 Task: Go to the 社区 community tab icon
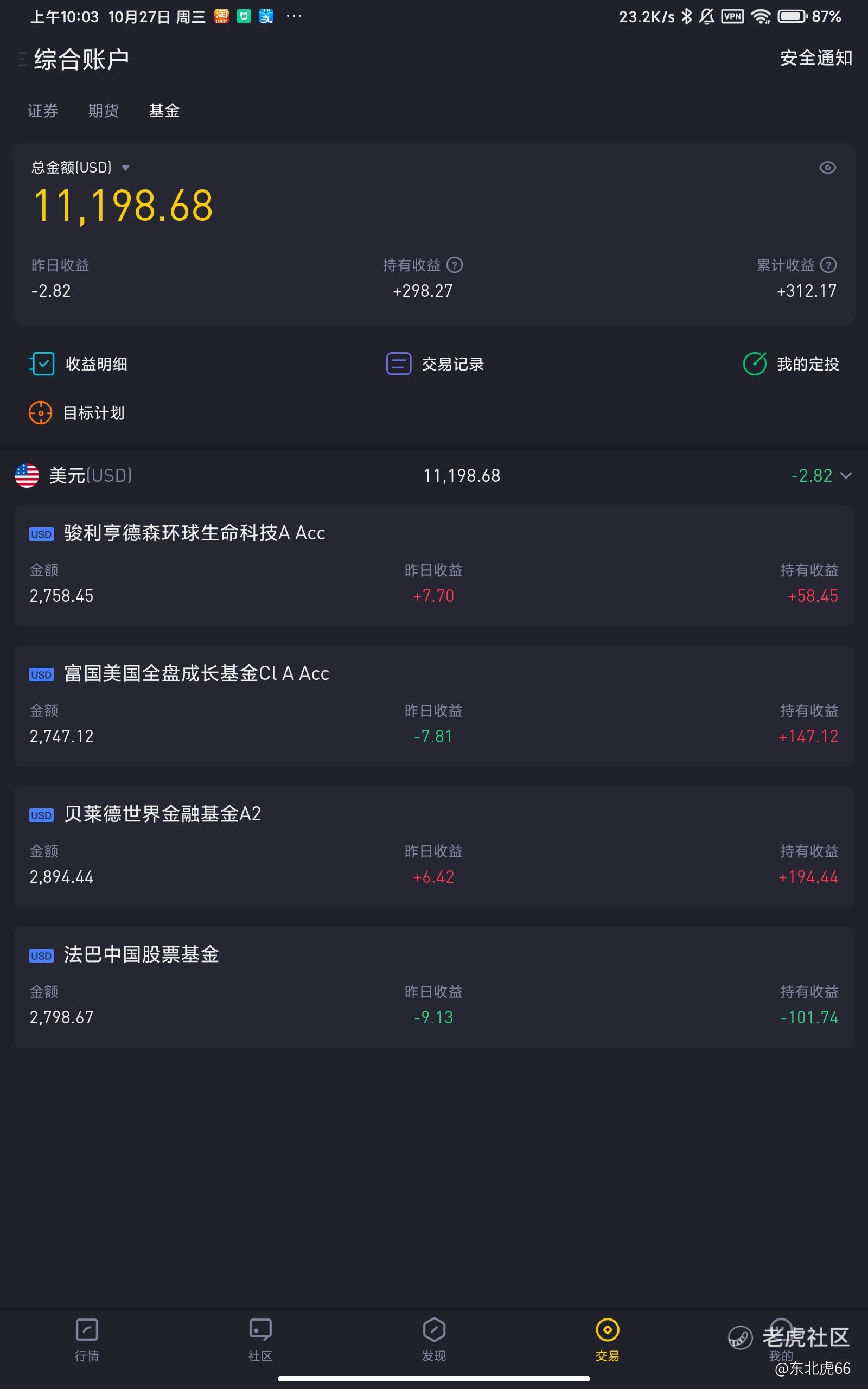point(260,1329)
